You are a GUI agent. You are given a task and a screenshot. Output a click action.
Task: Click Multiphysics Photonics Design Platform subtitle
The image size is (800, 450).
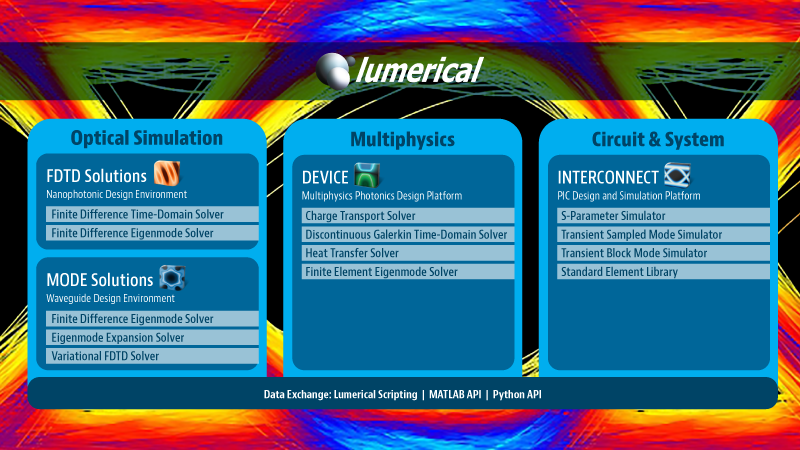[382, 196]
